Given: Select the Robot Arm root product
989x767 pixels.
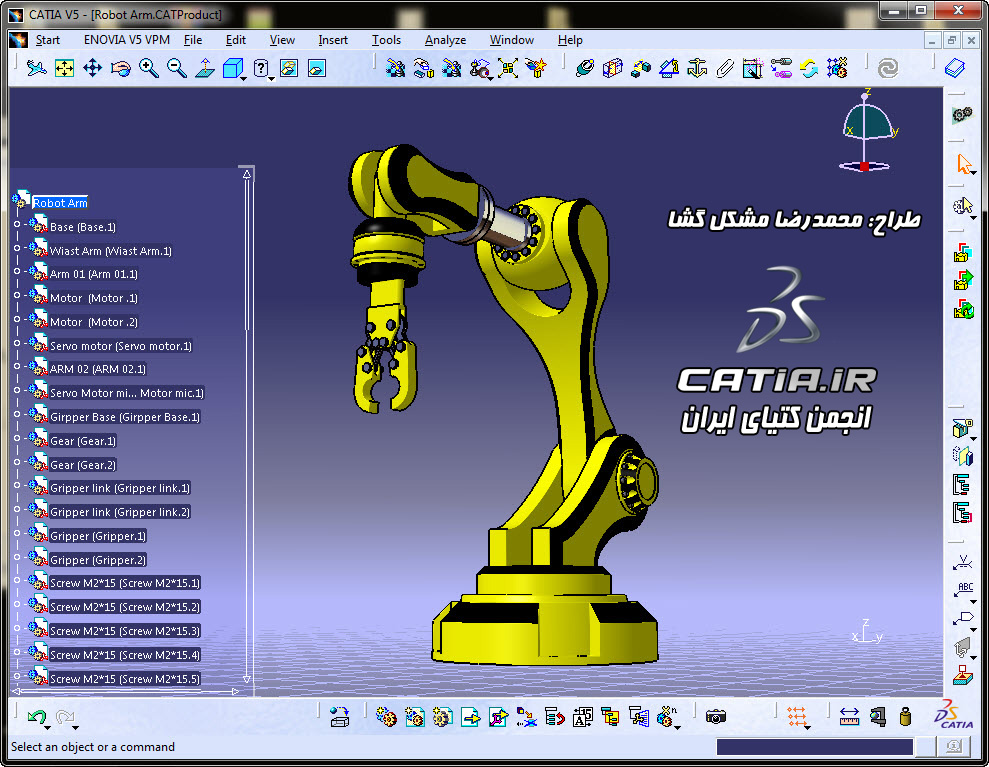Looking at the screenshot, I should point(60,202).
